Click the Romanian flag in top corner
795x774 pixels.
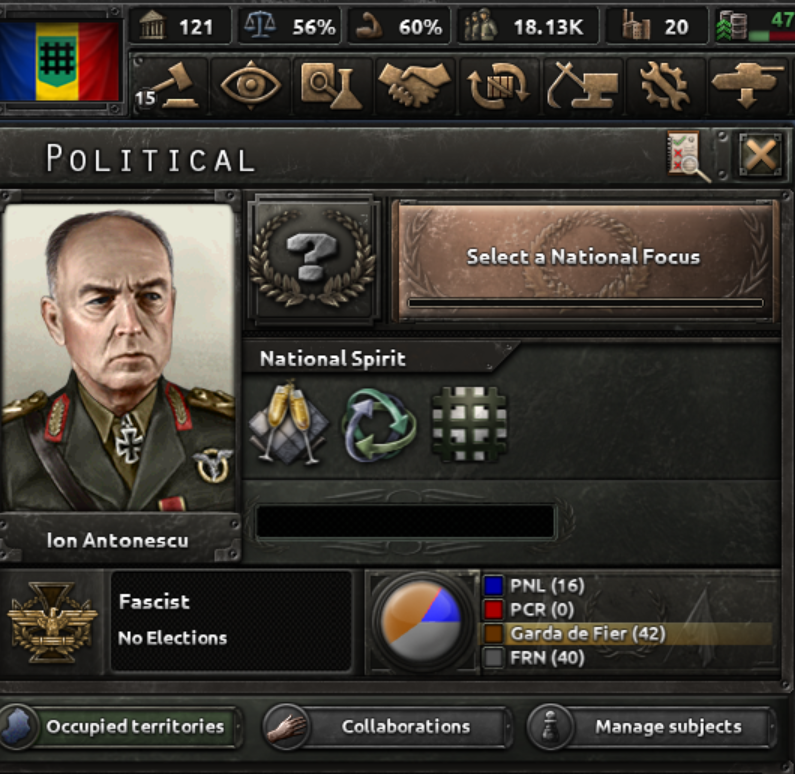[x=60, y=61]
